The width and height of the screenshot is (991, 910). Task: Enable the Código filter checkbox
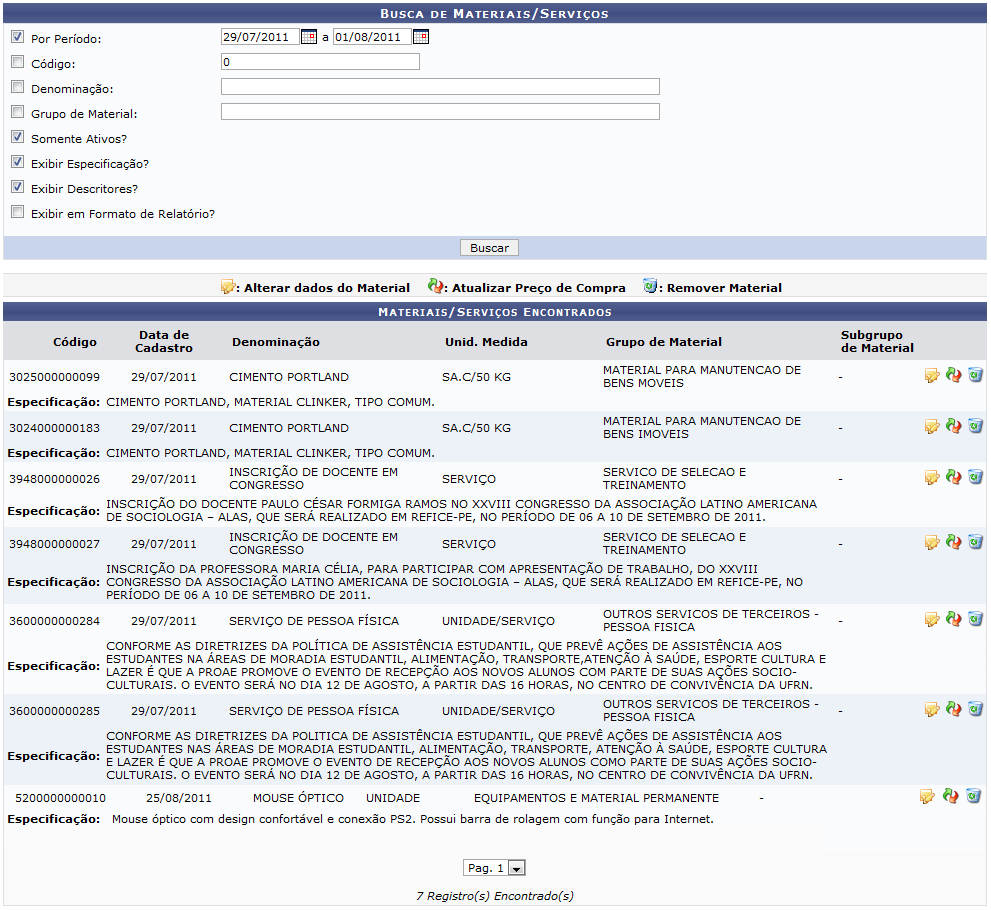click(18, 62)
